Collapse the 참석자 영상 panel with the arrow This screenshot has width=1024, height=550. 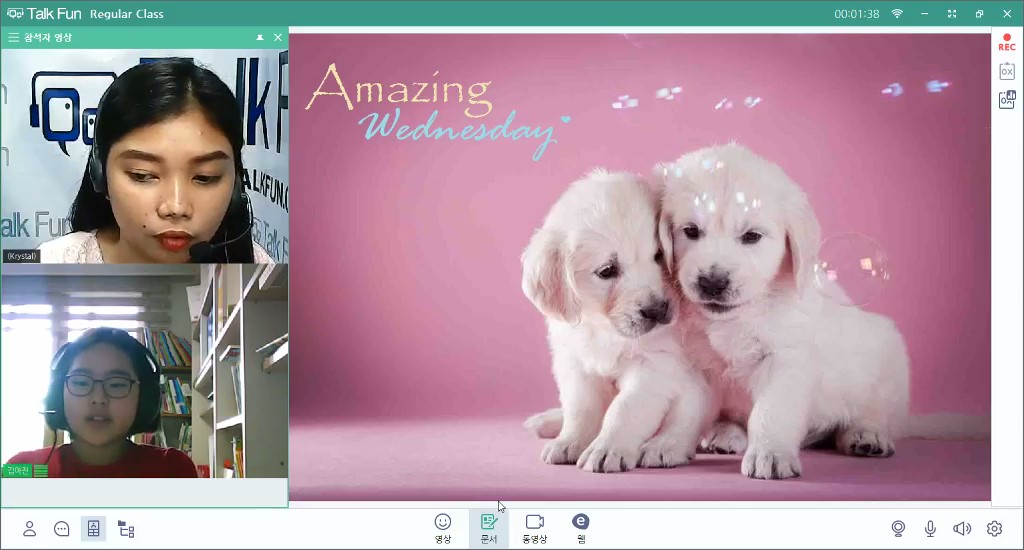[x=260, y=37]
